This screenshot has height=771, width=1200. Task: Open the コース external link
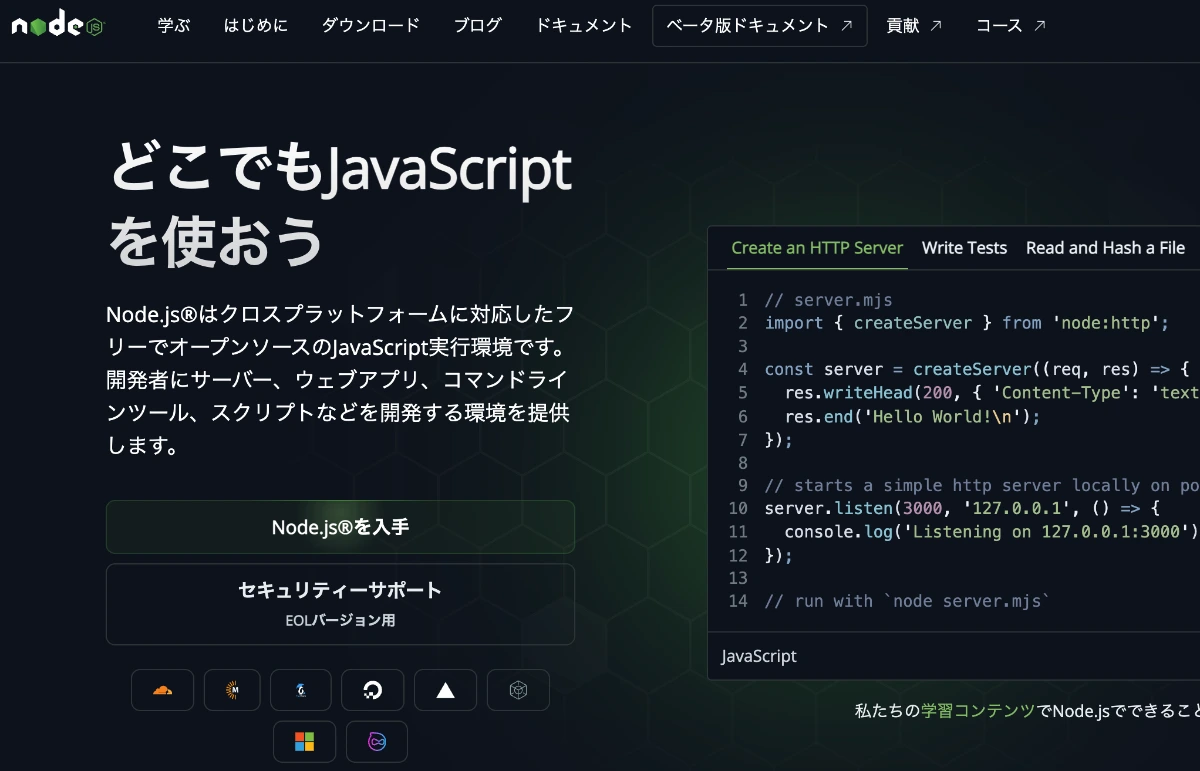tap(1011, 26)
